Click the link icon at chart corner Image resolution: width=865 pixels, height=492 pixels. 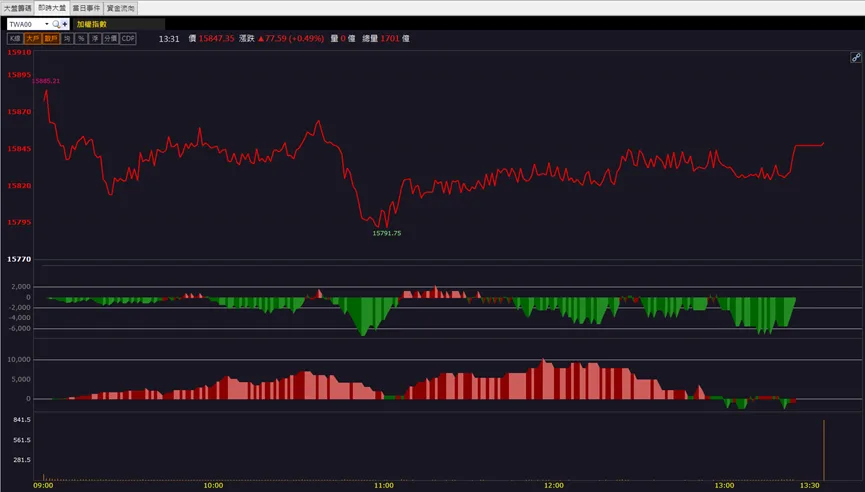(856, 57)
